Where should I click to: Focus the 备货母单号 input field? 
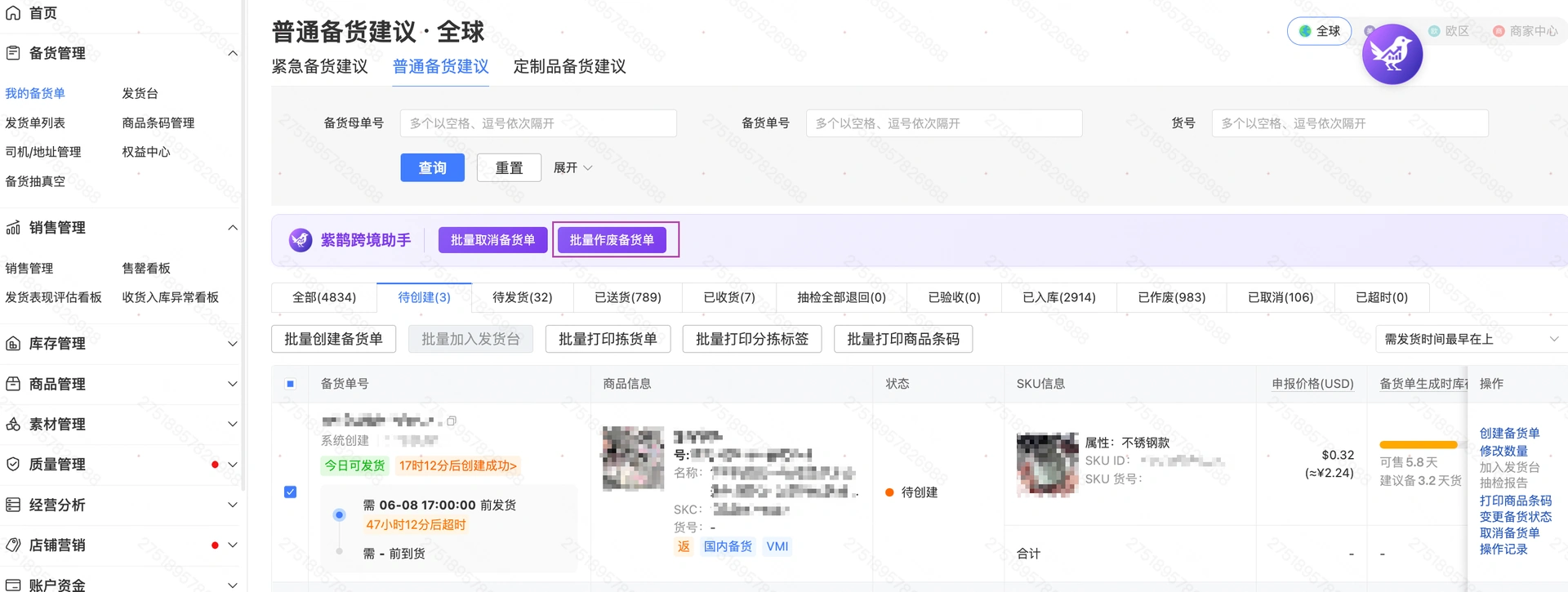click(x=538, y=123)
